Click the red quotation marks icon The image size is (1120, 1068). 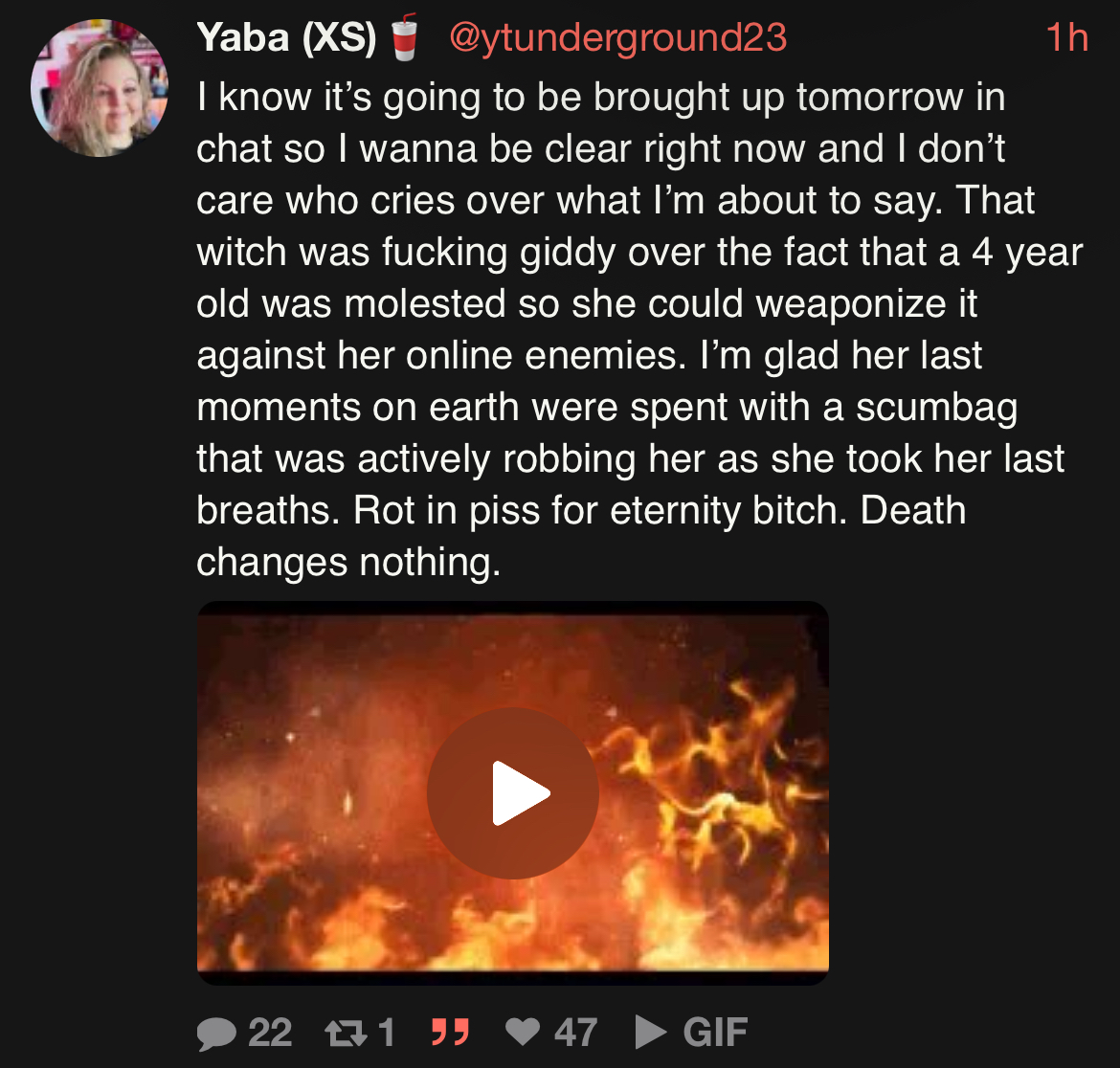coord(451,1033)
